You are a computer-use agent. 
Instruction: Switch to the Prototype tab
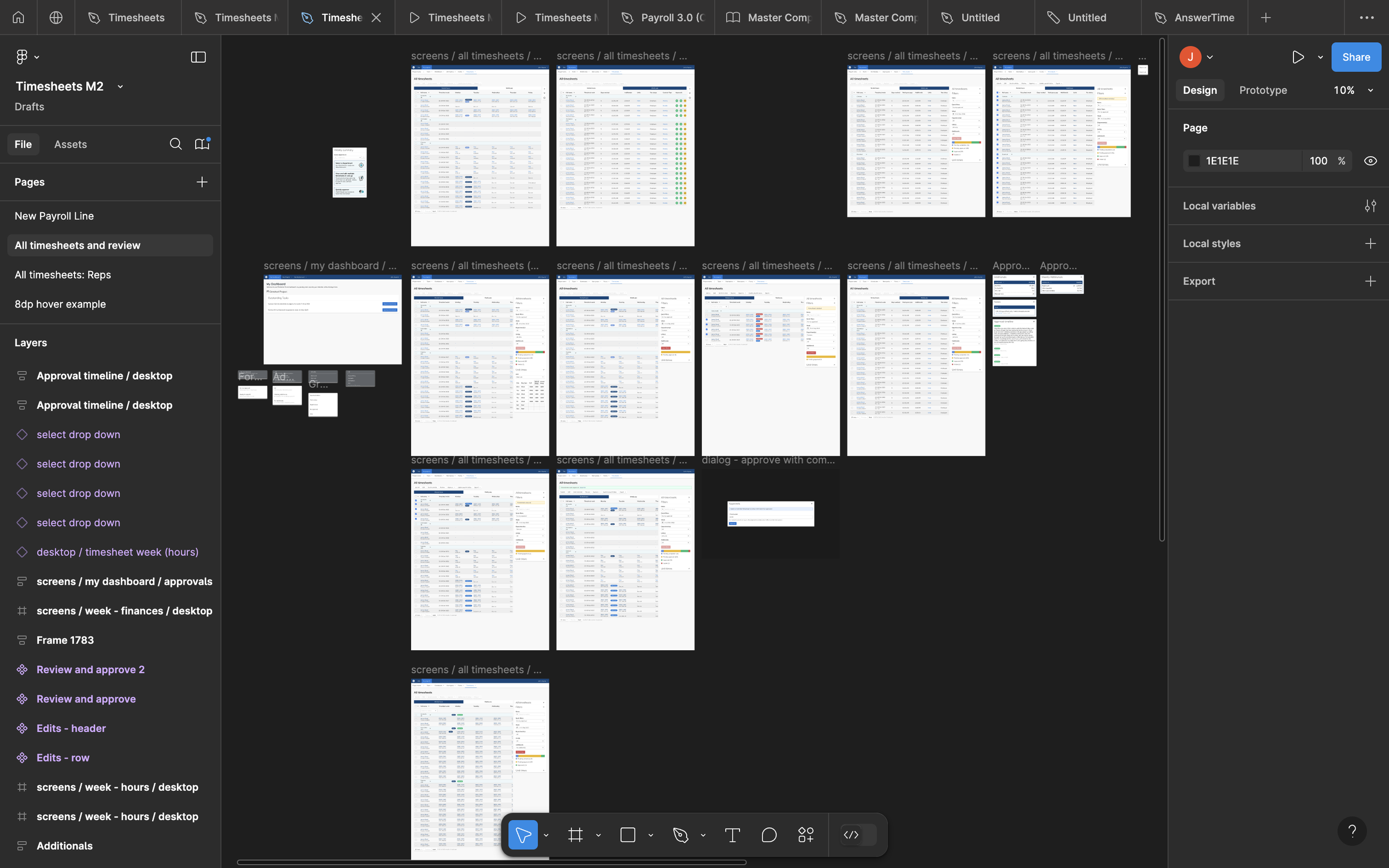point(1263,90)
